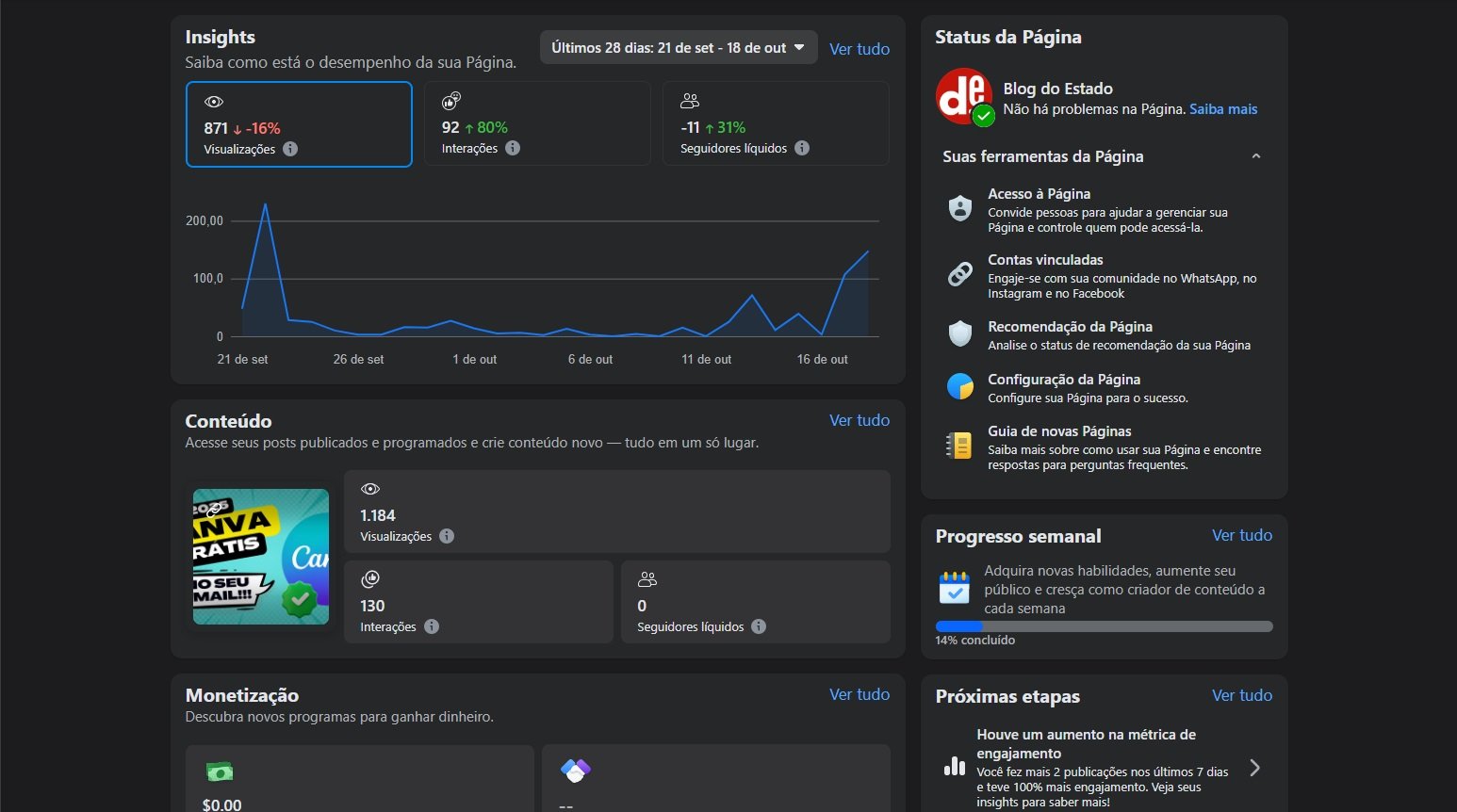Click the weekly progress bar at 14%
The image size is (1457, 812).
click(1104, 626)
